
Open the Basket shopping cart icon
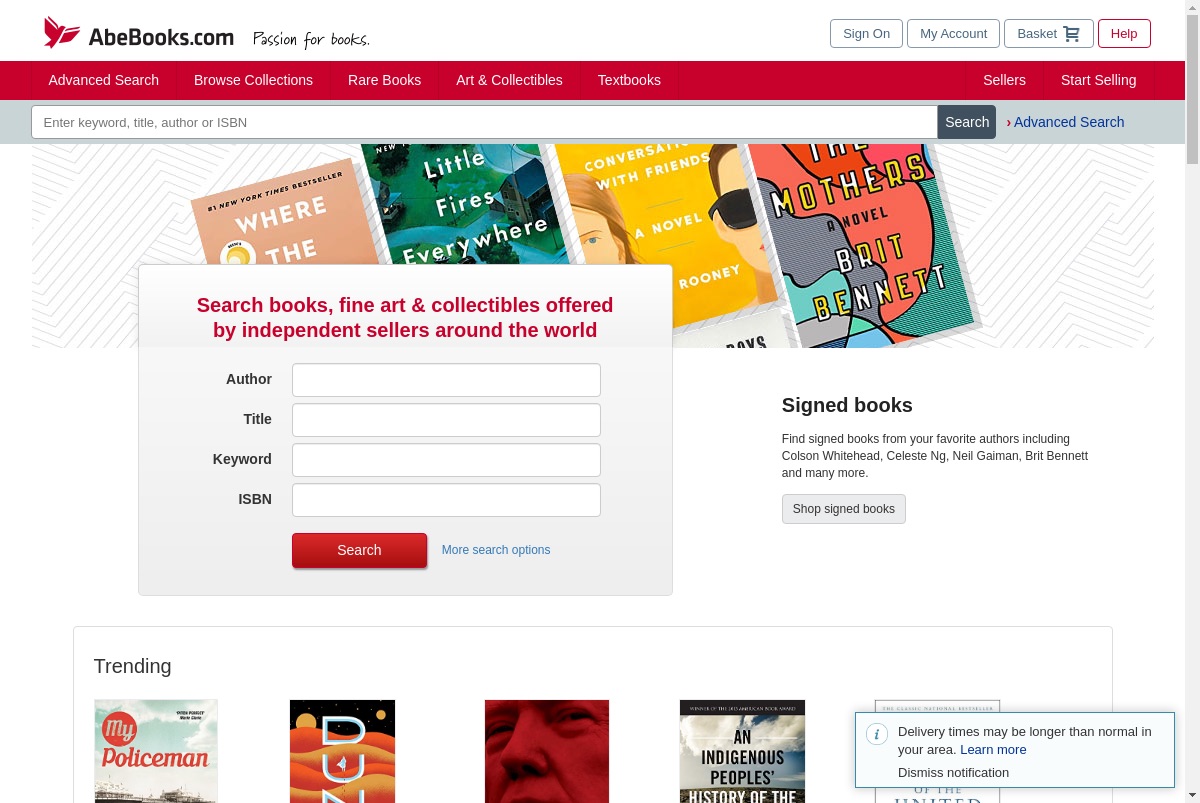click(x=1071, y=34)
